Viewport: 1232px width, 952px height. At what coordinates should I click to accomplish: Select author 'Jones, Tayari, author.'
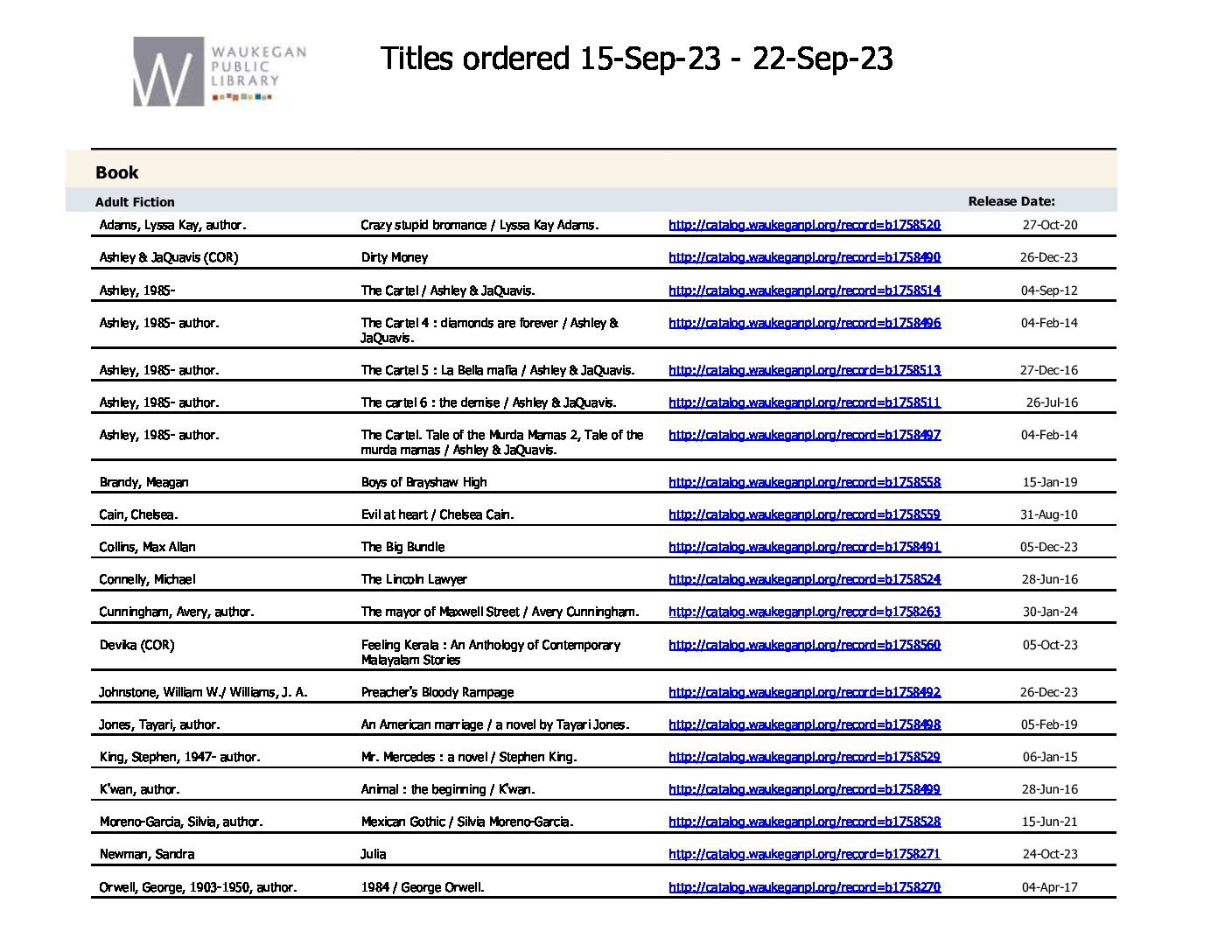pos(159,724)
